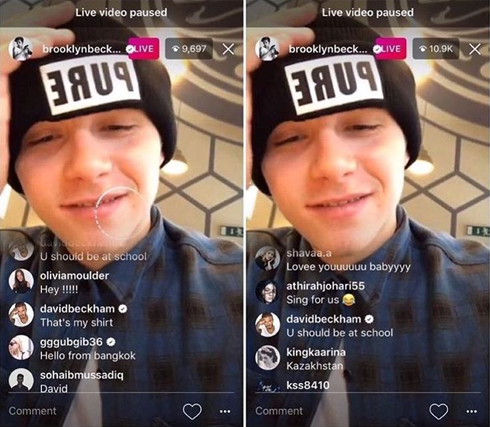Open the three-dots menu on left screen
Screen dimensions: 490x427
click(225, 412)
